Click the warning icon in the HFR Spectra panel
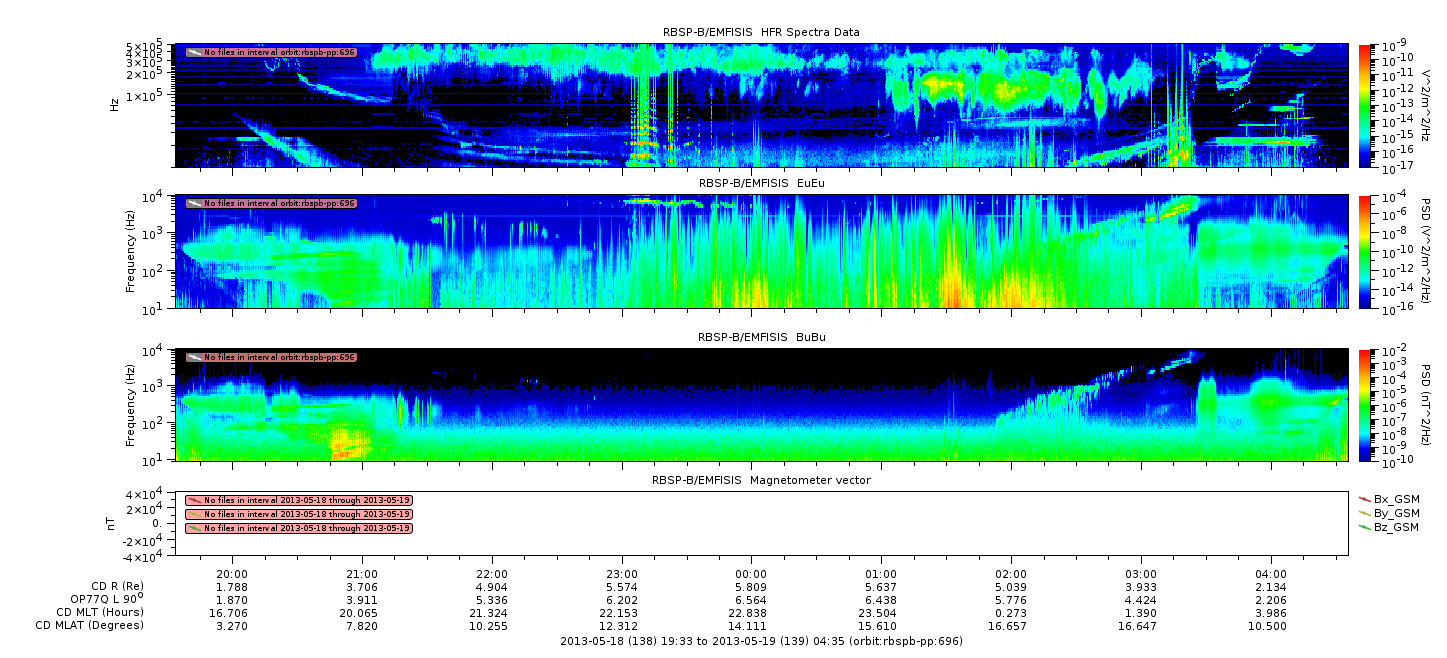 point(194,52)
